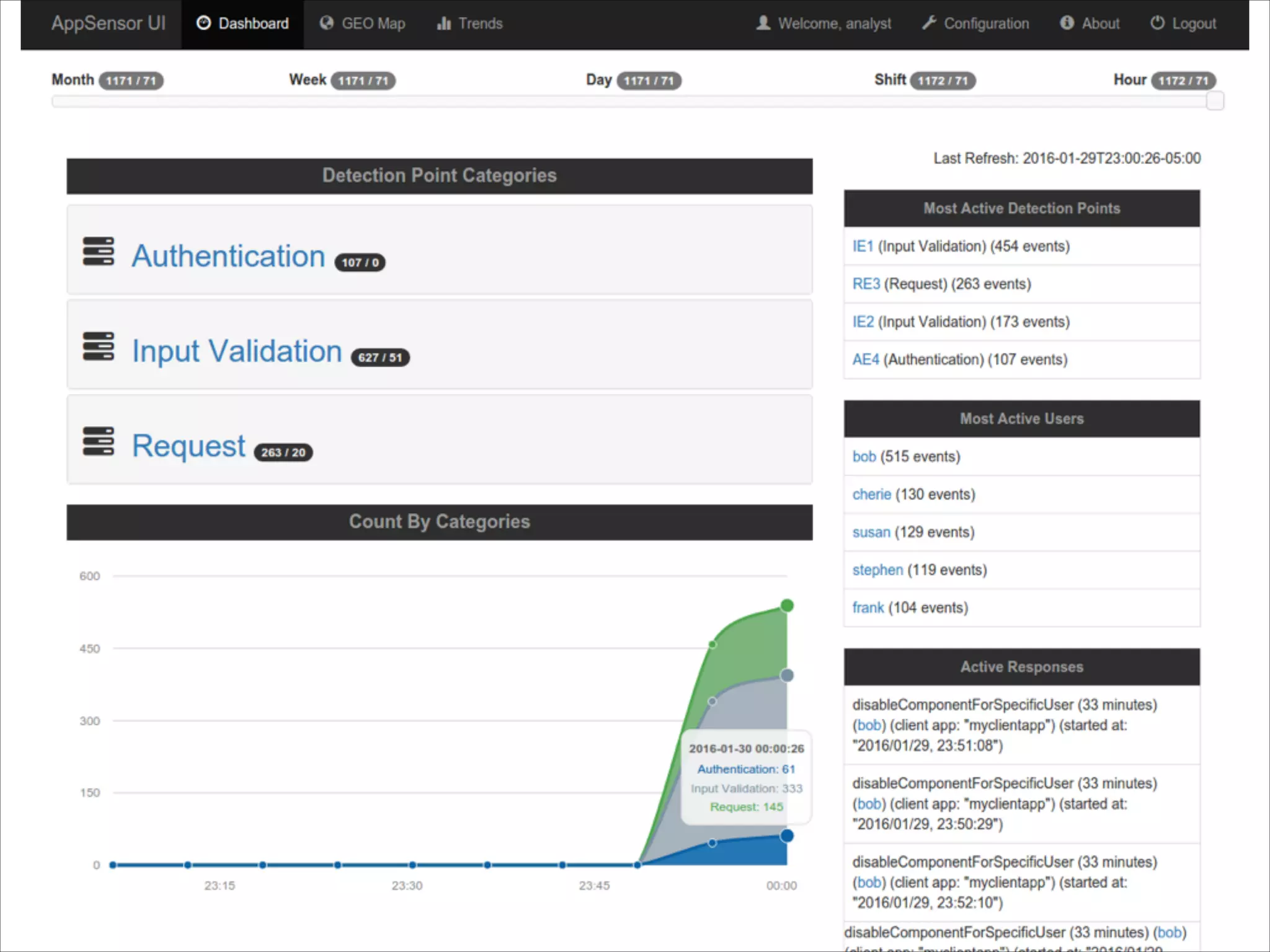The height and width of the screenshot is (952, 1270).
Task: Click the AppSensor UI brand title
Action: pos(109,24)
